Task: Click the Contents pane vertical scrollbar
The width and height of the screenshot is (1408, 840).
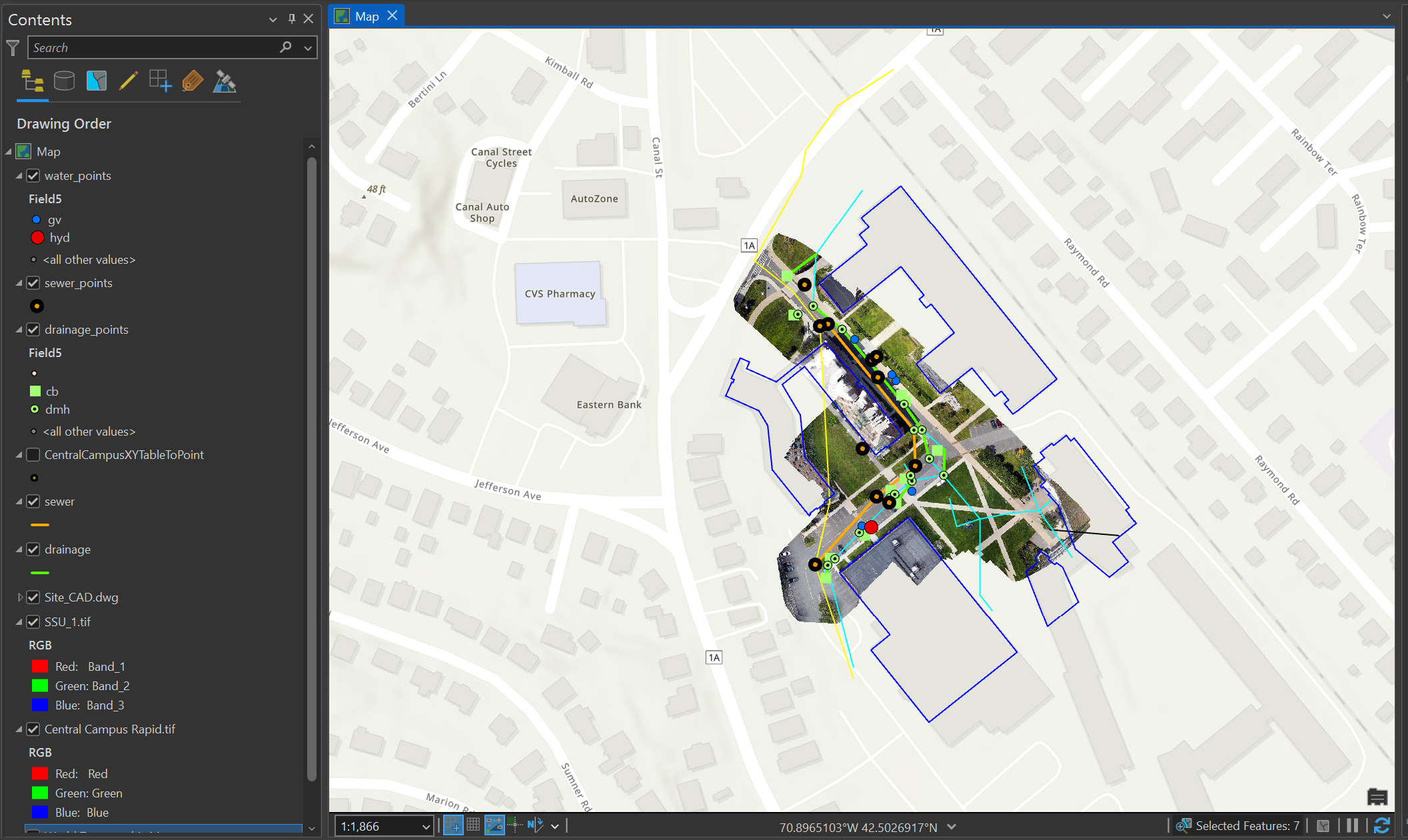Action: (311, 468)
